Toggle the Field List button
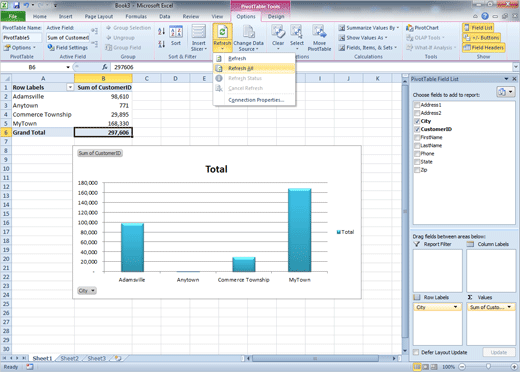The height and width of the screenshot is (372, 520). 478,28
